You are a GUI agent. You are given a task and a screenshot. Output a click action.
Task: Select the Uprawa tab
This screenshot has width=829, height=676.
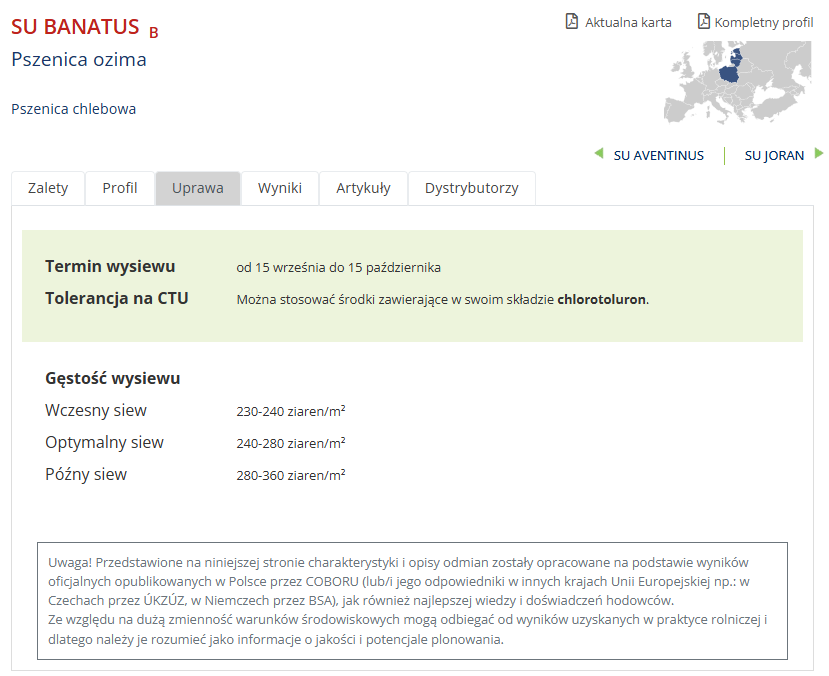198,188
